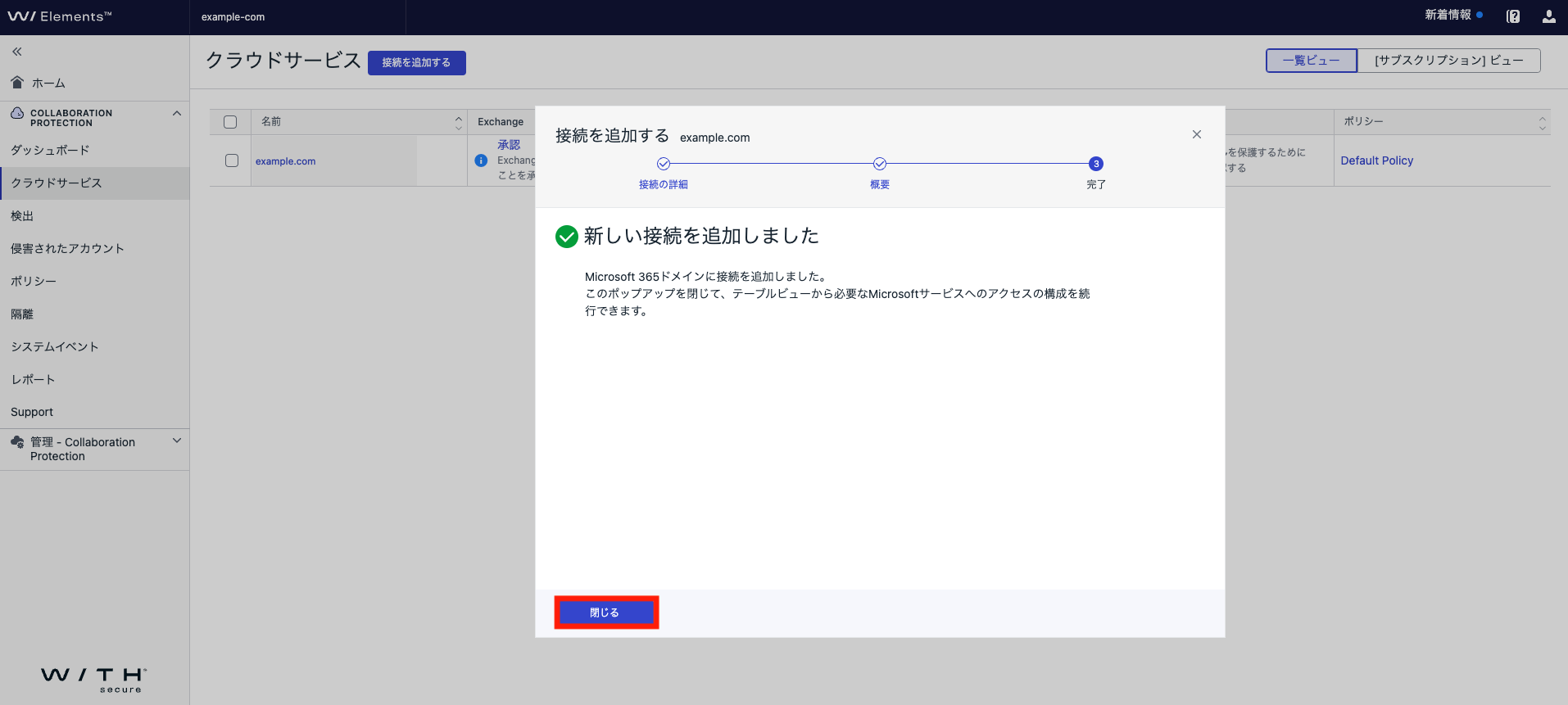This screenshot has width=1568, height=705.
Task: Click the blue info icon in Exchange column
Action: click(x=481, y=160)
